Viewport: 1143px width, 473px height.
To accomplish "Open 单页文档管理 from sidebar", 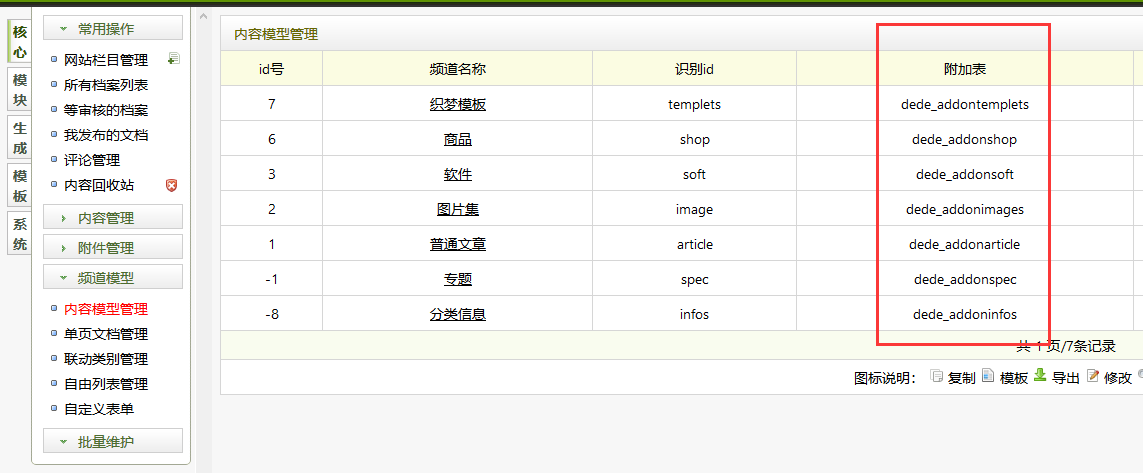I will click(105, 334).
